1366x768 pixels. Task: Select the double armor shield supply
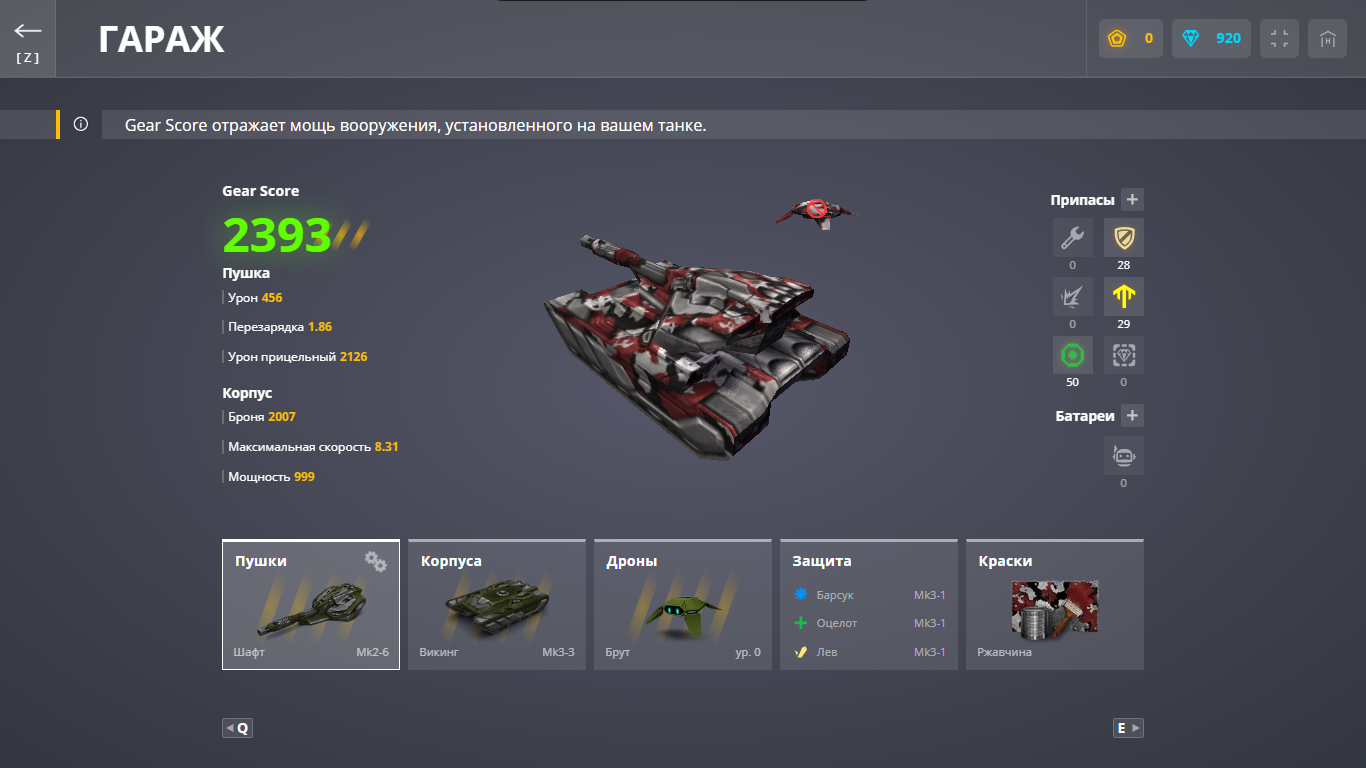coord(1124,238)
